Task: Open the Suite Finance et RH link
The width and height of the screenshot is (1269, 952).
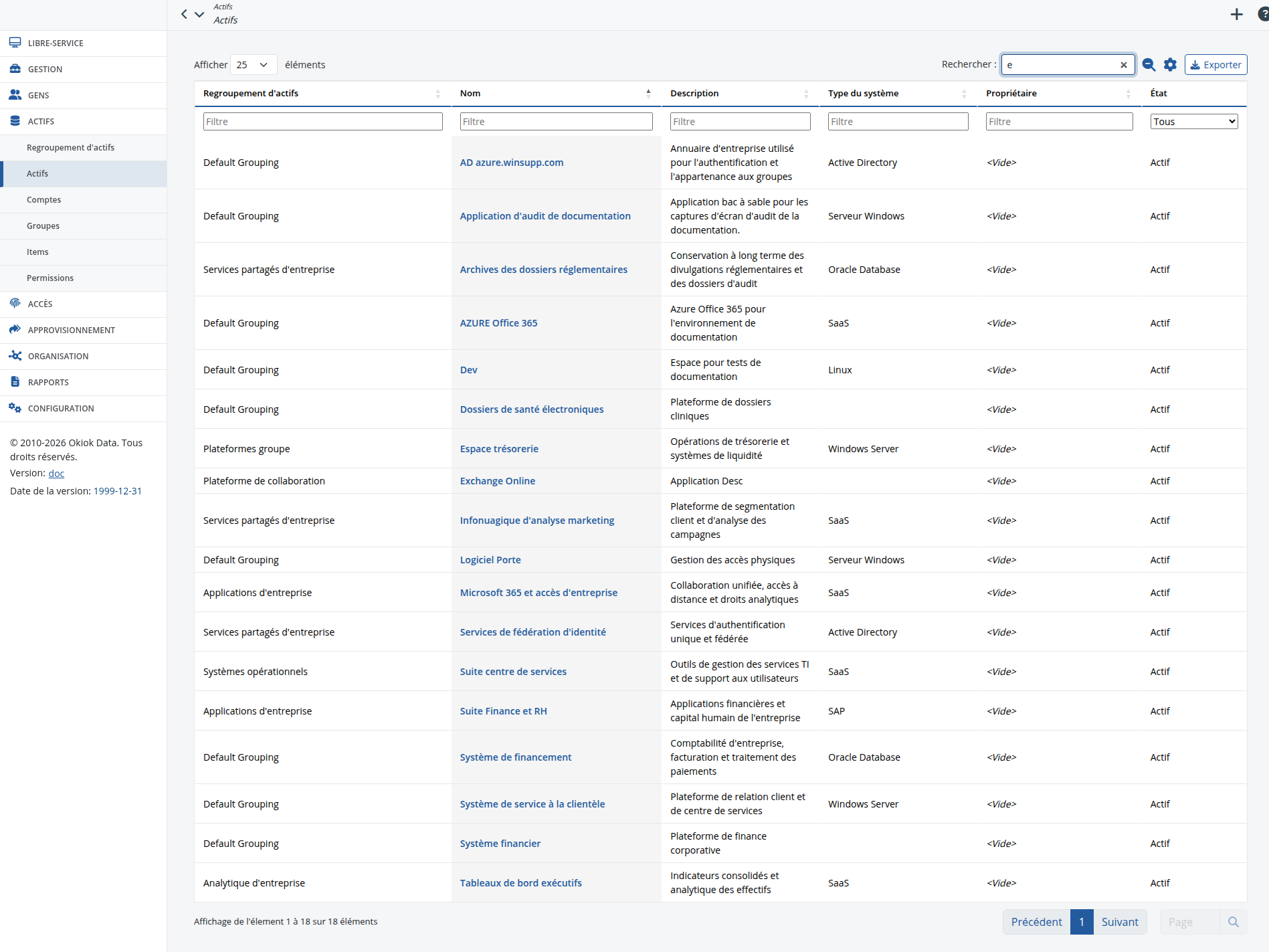Action: (x=504, y=711)
